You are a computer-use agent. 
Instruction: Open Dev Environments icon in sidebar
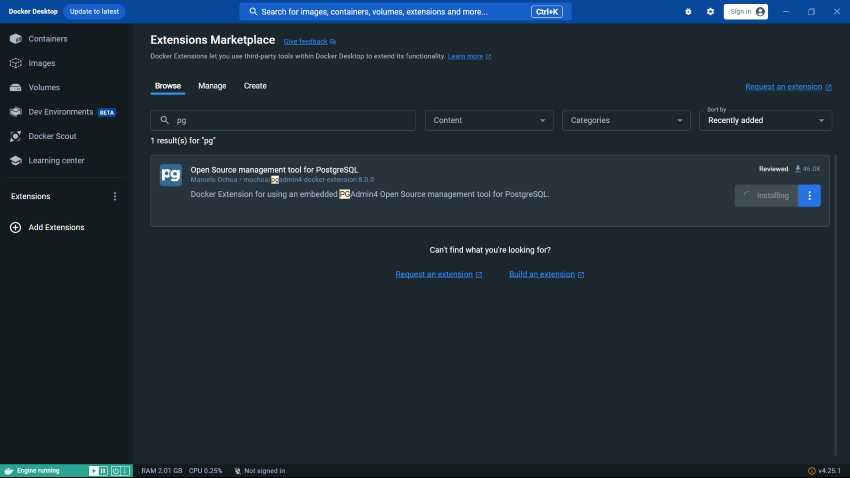(x=16, y=112)
